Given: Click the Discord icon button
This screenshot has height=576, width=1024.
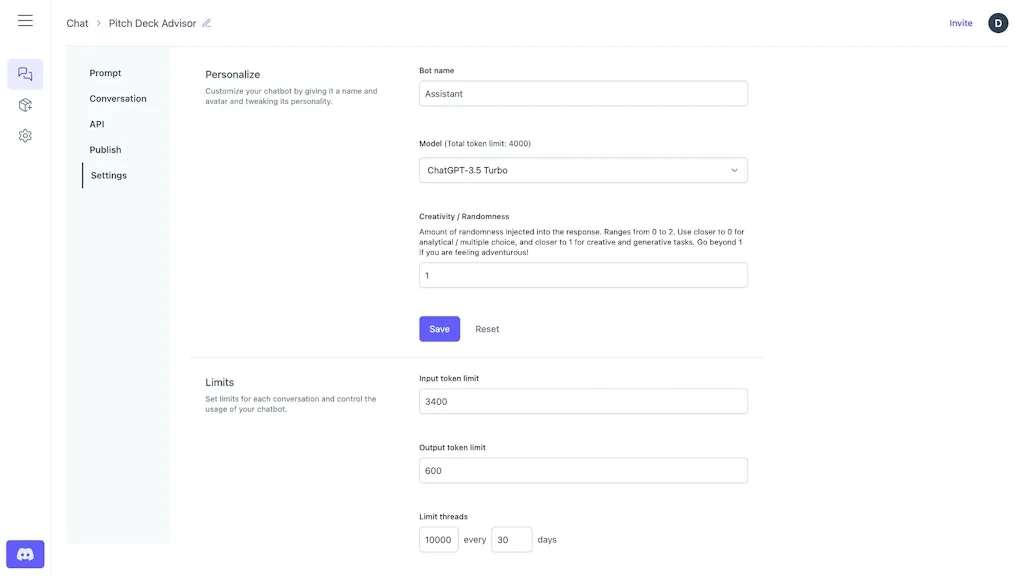Looking at the screenshot, I should 25,554.
